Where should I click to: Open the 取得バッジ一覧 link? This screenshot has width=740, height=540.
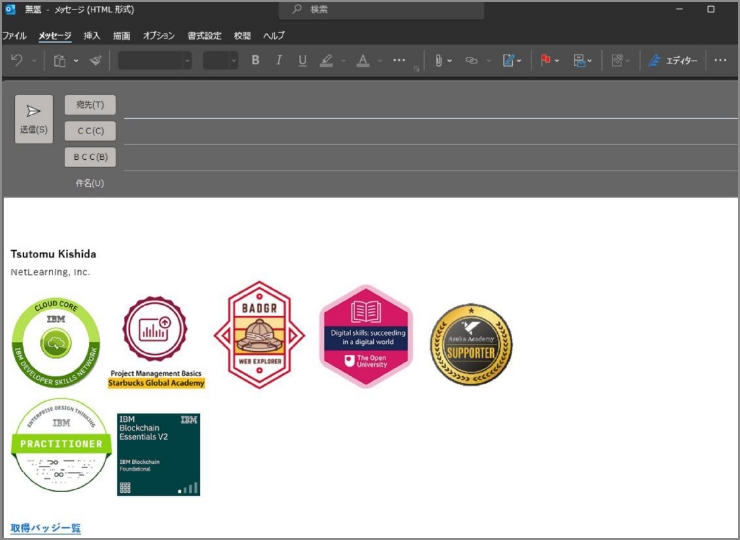(x=45, y=528)
